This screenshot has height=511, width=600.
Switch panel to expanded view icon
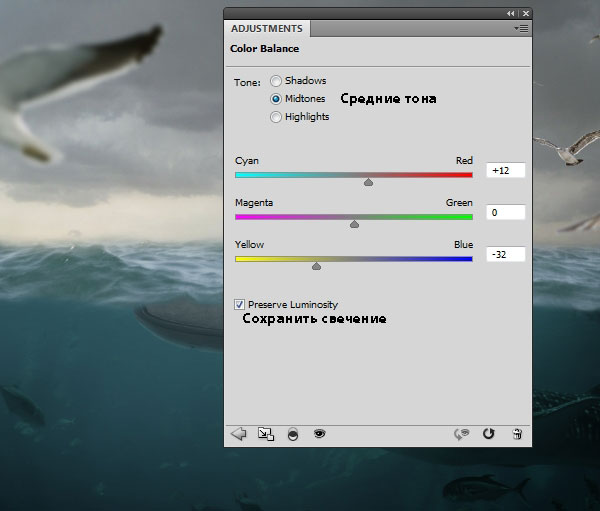coord(266,434)
